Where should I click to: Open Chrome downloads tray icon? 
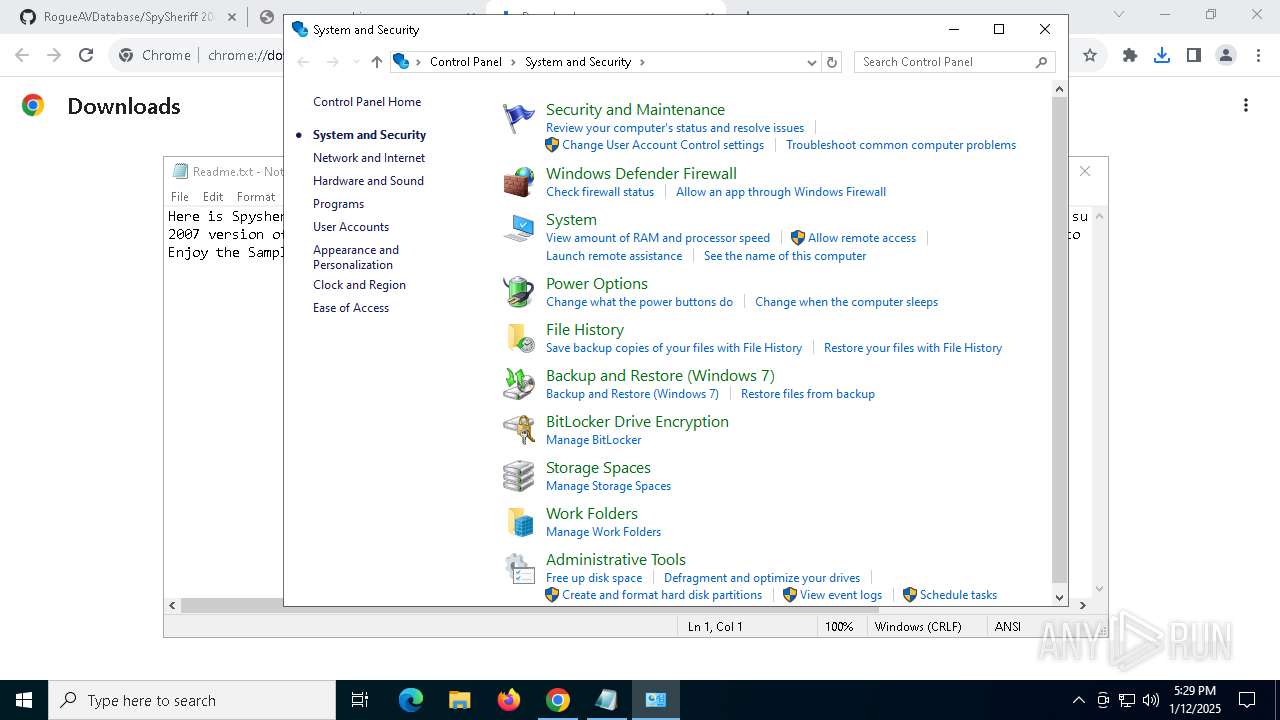point(1162,56)
